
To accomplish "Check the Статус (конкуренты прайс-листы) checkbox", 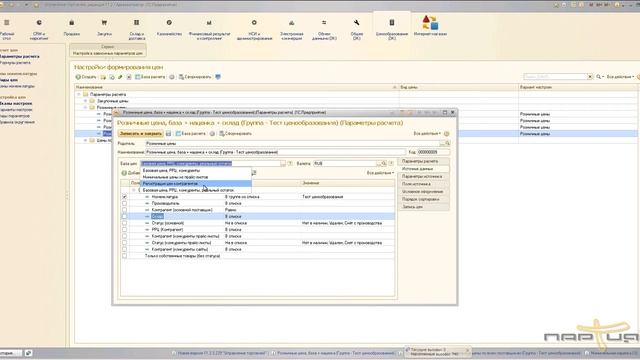I will [x=124, y=242].
